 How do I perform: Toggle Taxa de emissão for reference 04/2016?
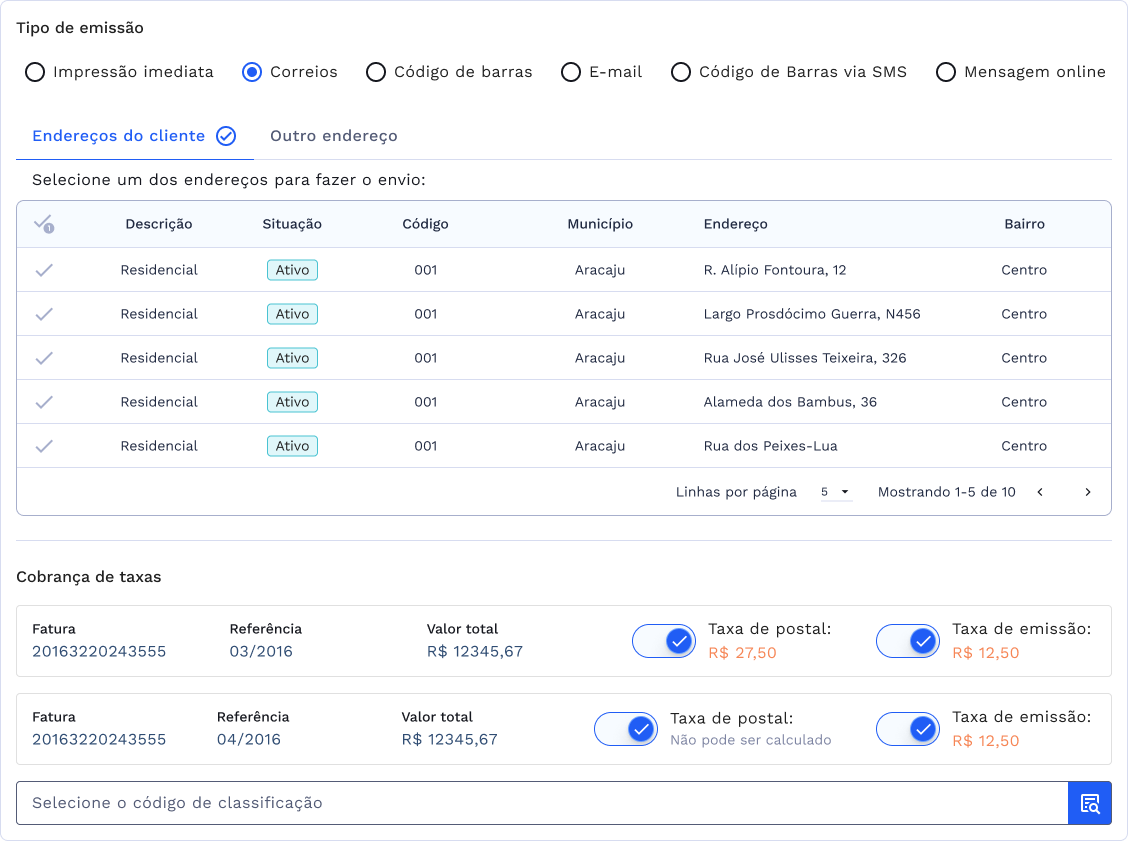click(x=908, y=730)
